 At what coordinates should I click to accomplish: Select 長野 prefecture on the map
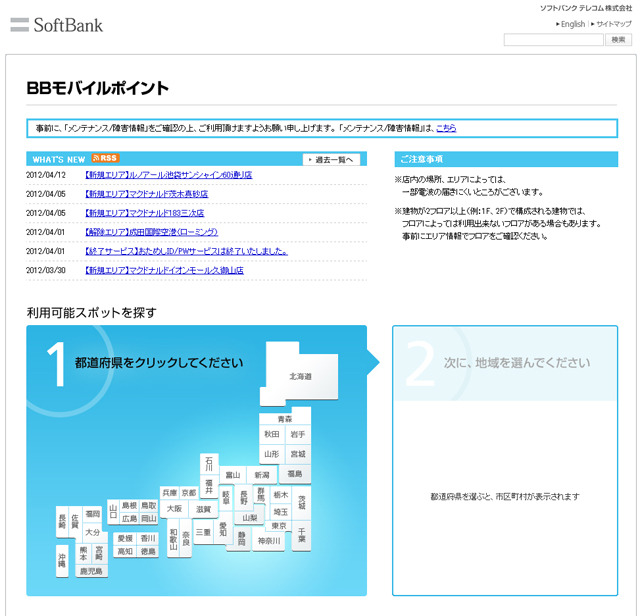click(x=244, y=497)
